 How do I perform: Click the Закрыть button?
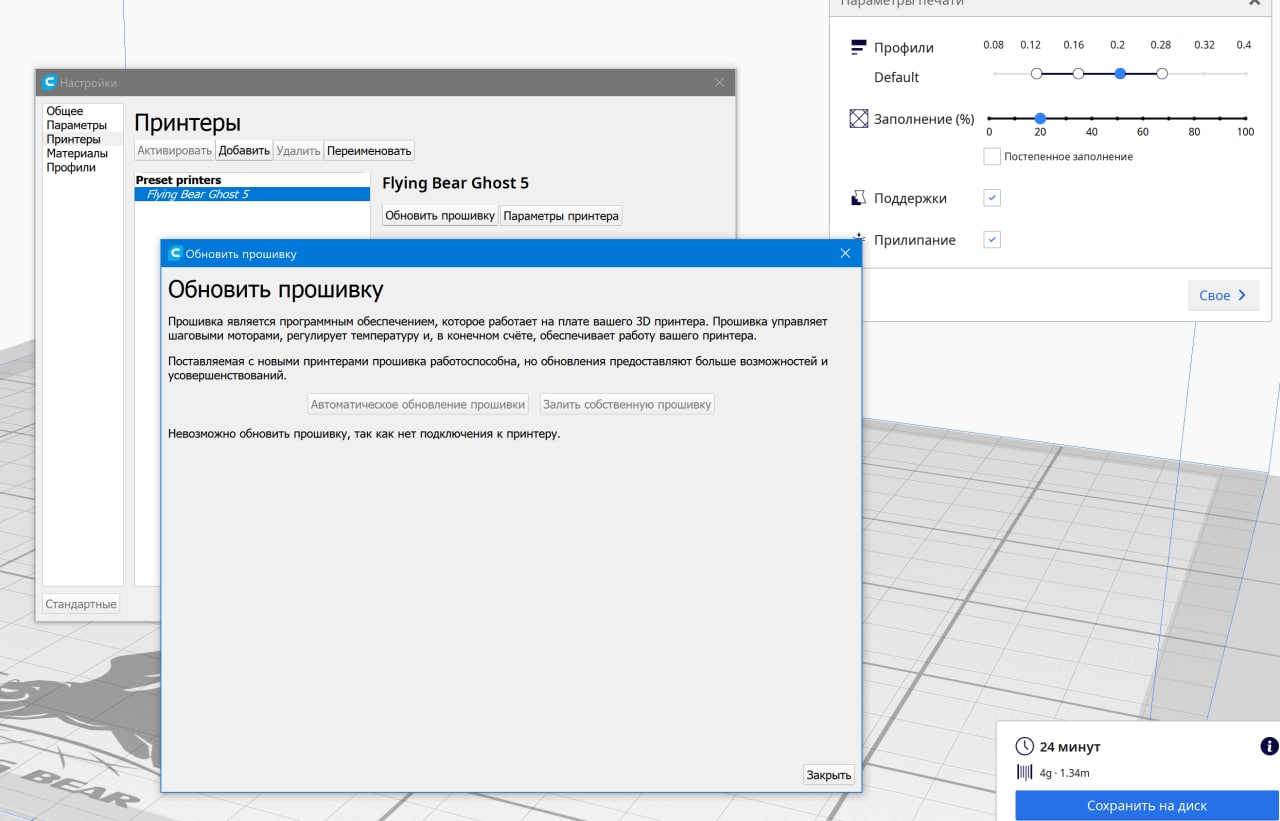pos(829,775)
